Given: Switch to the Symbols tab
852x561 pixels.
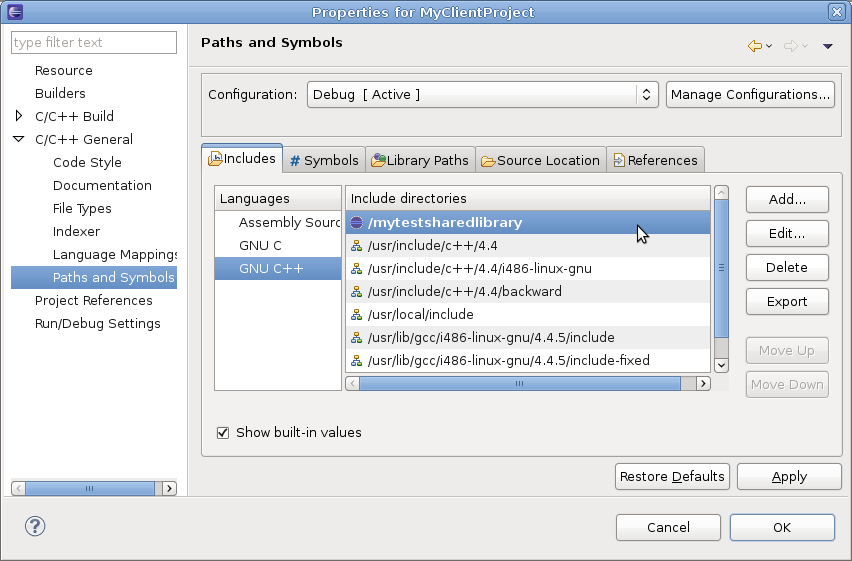Looking at the screenshot, I should pyautogui.click(x=324, y=160).
